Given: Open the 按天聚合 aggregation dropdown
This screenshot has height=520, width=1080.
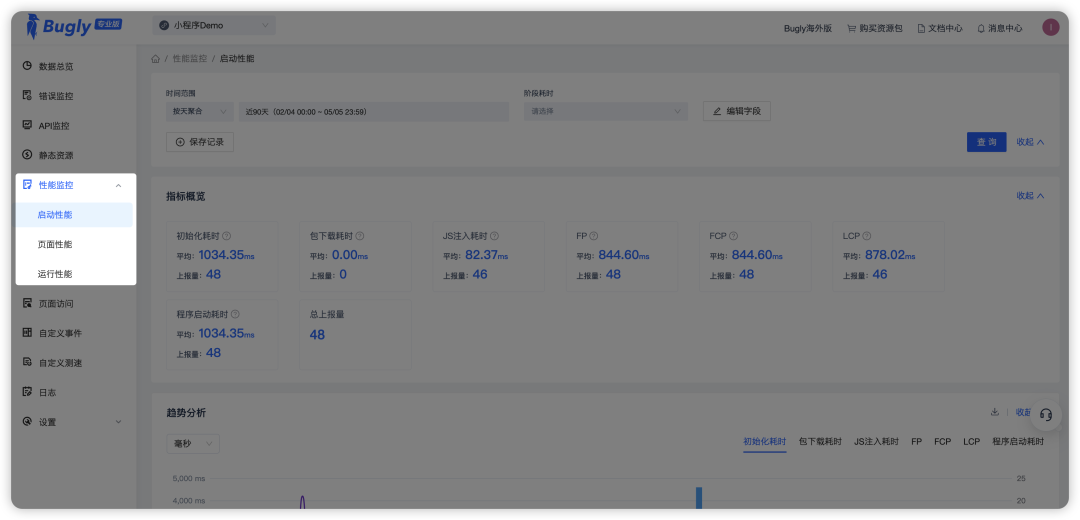Looking at the screenshot, I should tap(200, 112).
